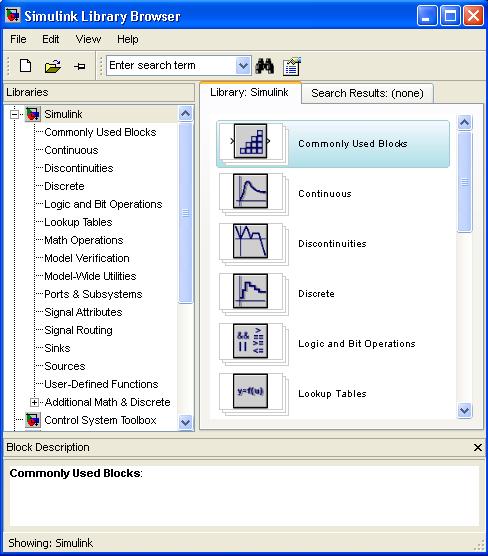Maximize the Simulink Library Browser window
Screen dimensions: 488x556
tap(450, 16)
